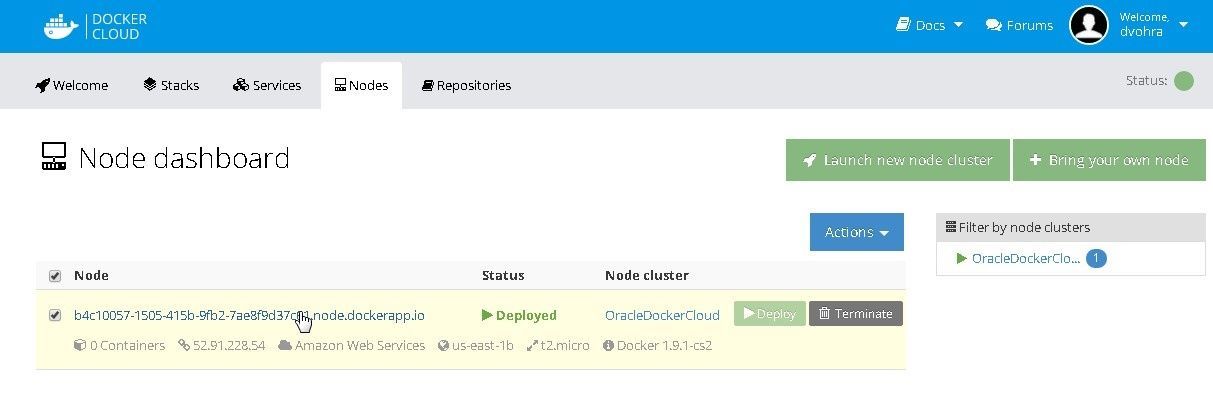Click the Forums chat bubbles icon

tap(993, 25)
